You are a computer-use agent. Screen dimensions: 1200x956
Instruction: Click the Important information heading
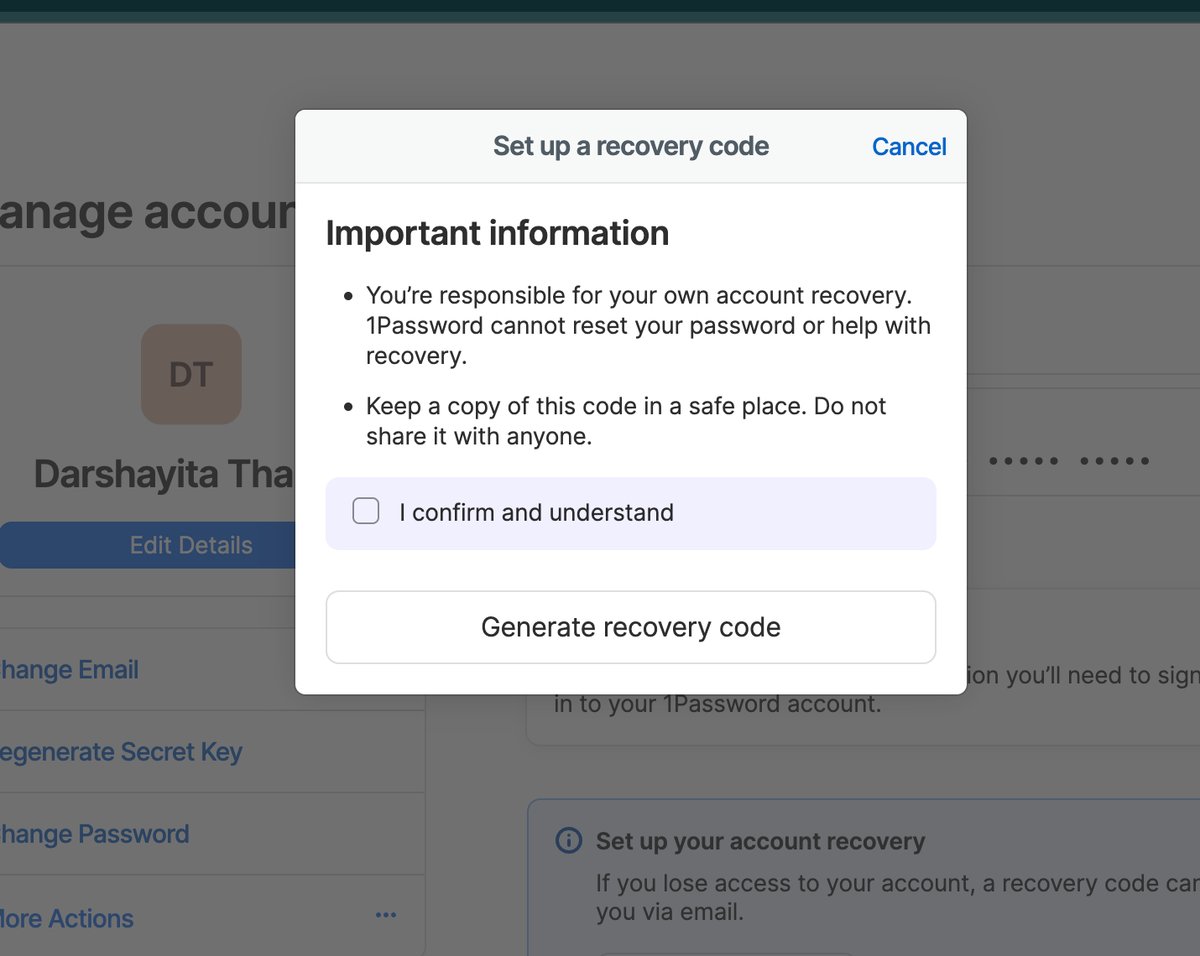(x=497, y=233)
